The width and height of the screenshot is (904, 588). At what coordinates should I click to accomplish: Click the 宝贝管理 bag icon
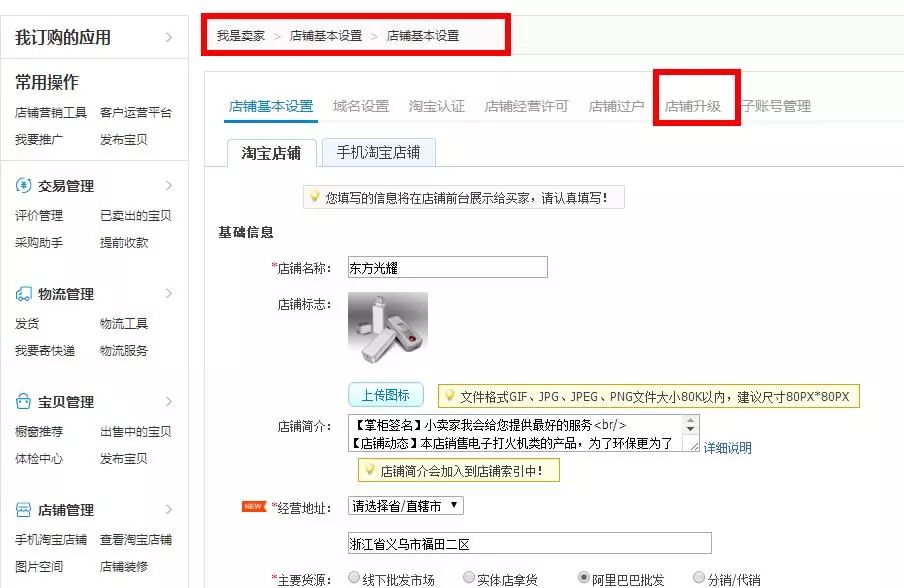click(23, 401)
